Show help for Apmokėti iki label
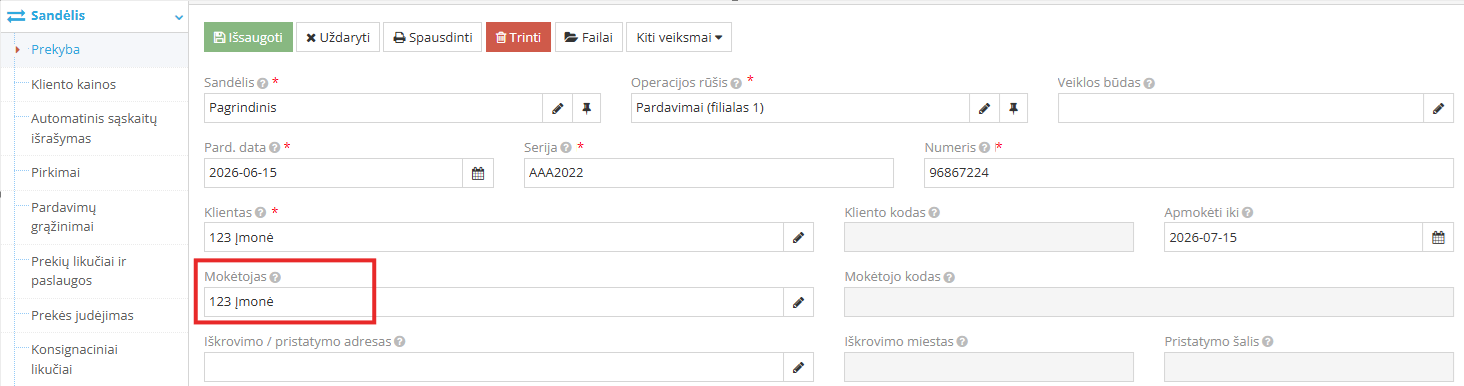 (x=1248, y=213)
